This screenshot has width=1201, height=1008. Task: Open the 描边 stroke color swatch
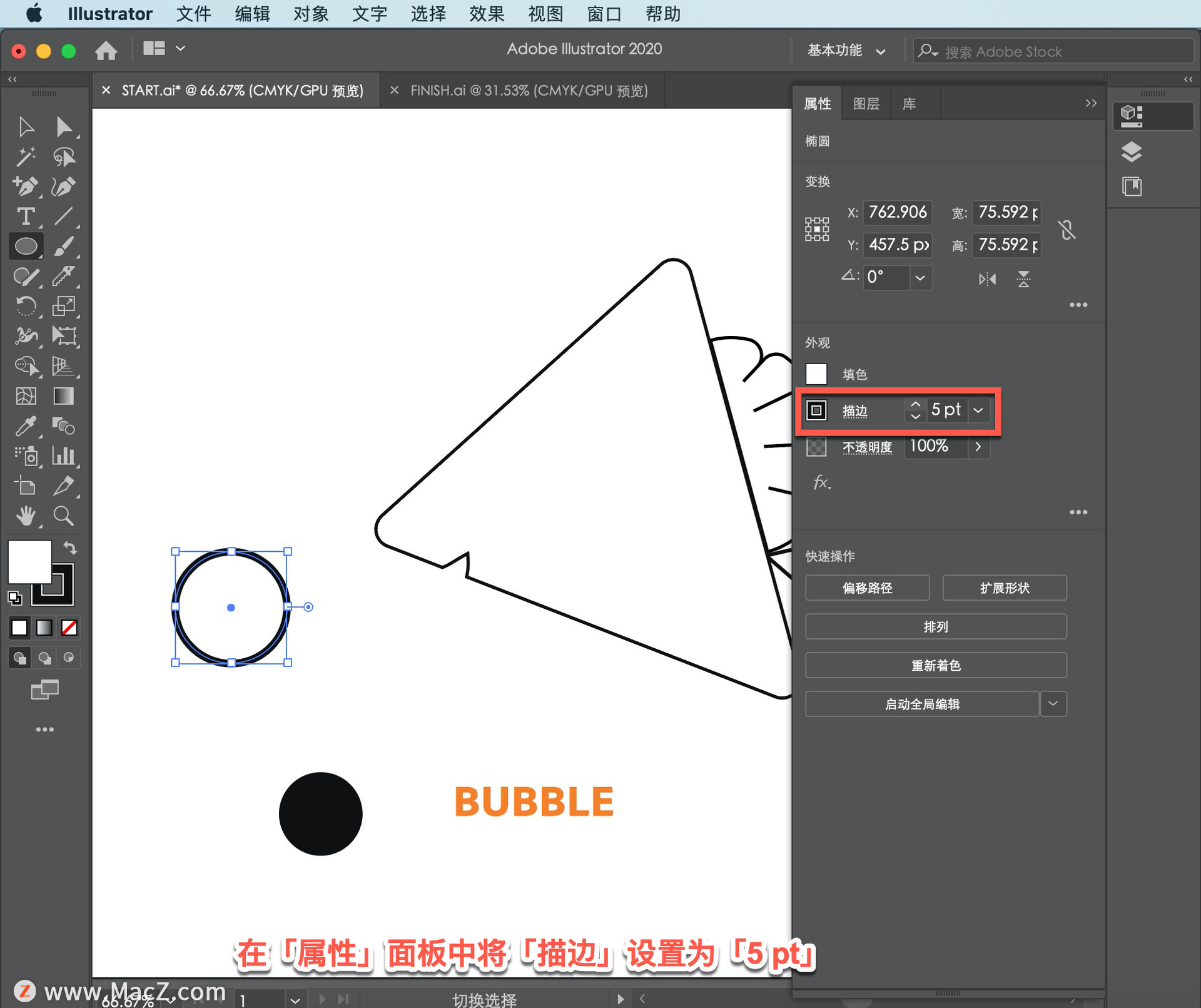tap(816, 410)
